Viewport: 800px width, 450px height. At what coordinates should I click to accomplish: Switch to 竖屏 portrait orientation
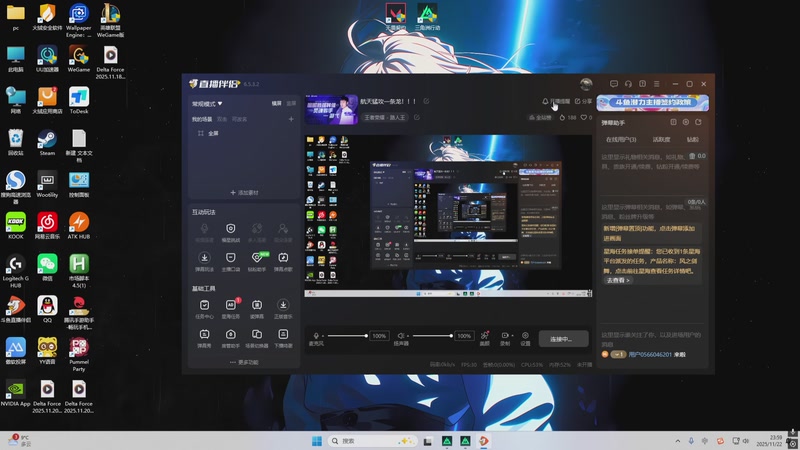coord(291,103)
